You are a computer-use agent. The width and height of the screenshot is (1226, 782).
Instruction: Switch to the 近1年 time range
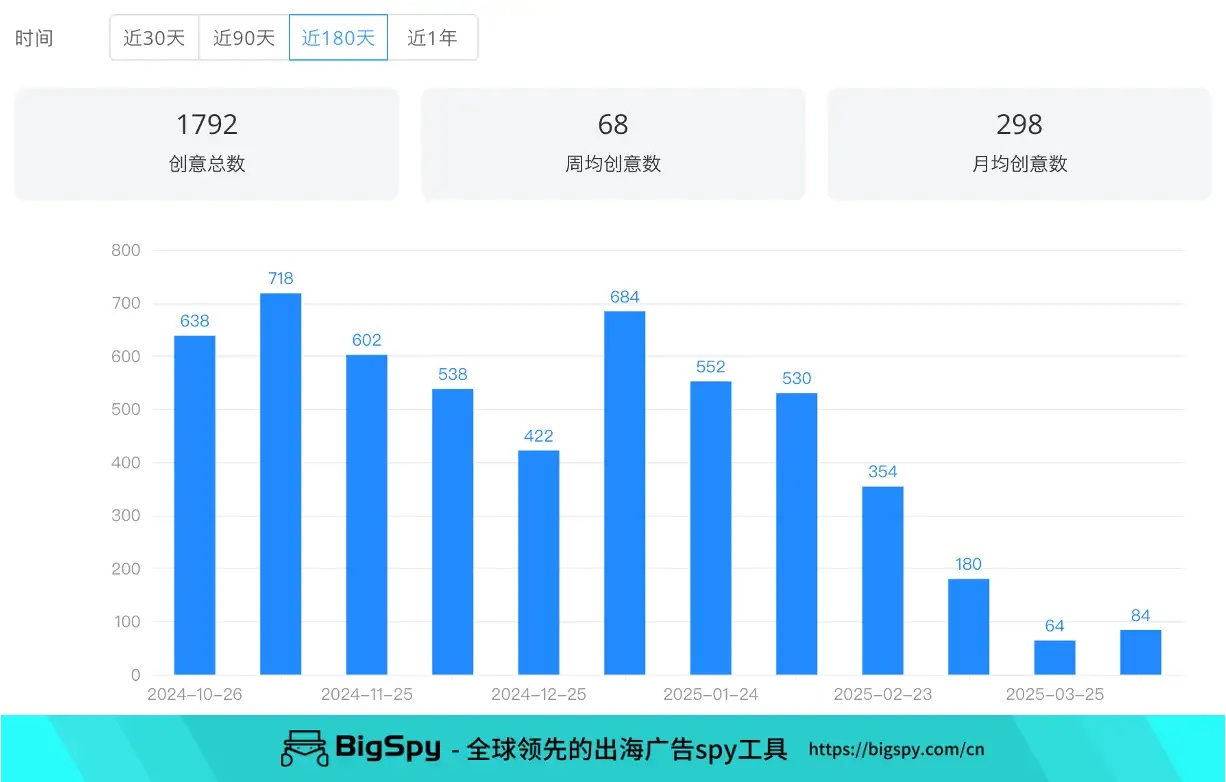pos(432,37)
